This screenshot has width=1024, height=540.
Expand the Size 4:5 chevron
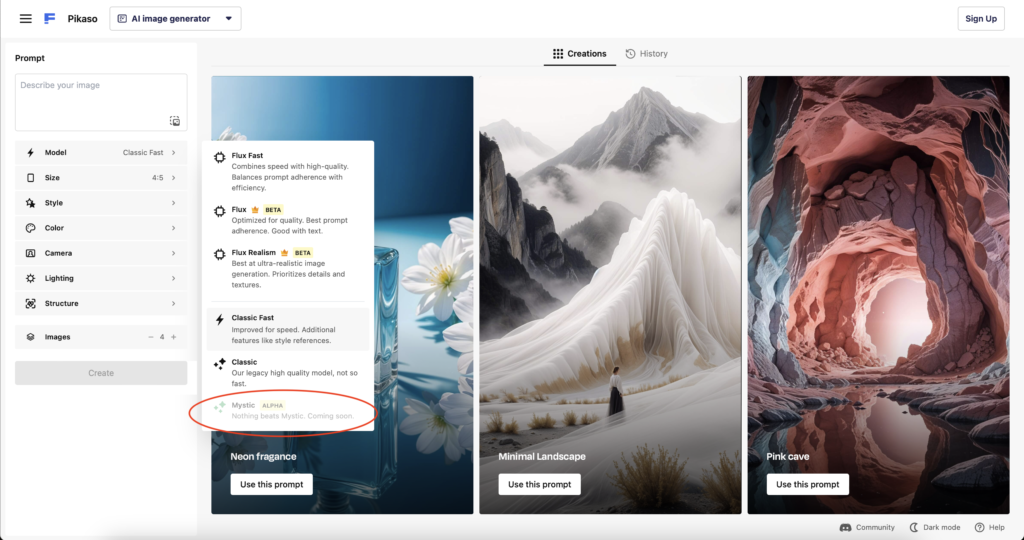(x=174, y=178)
